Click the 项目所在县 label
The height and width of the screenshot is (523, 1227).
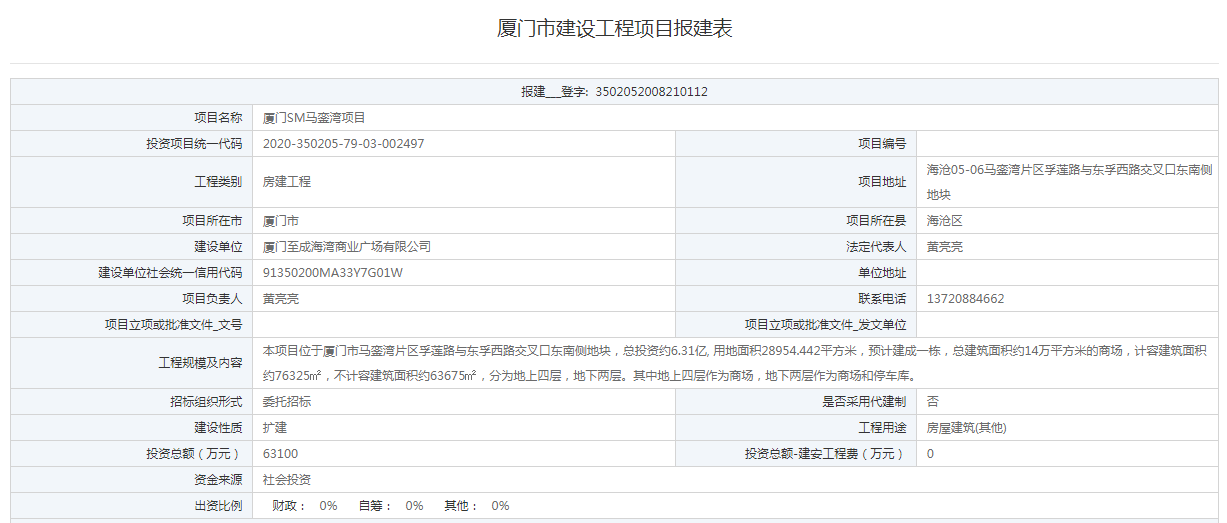(x=876, y=220)
